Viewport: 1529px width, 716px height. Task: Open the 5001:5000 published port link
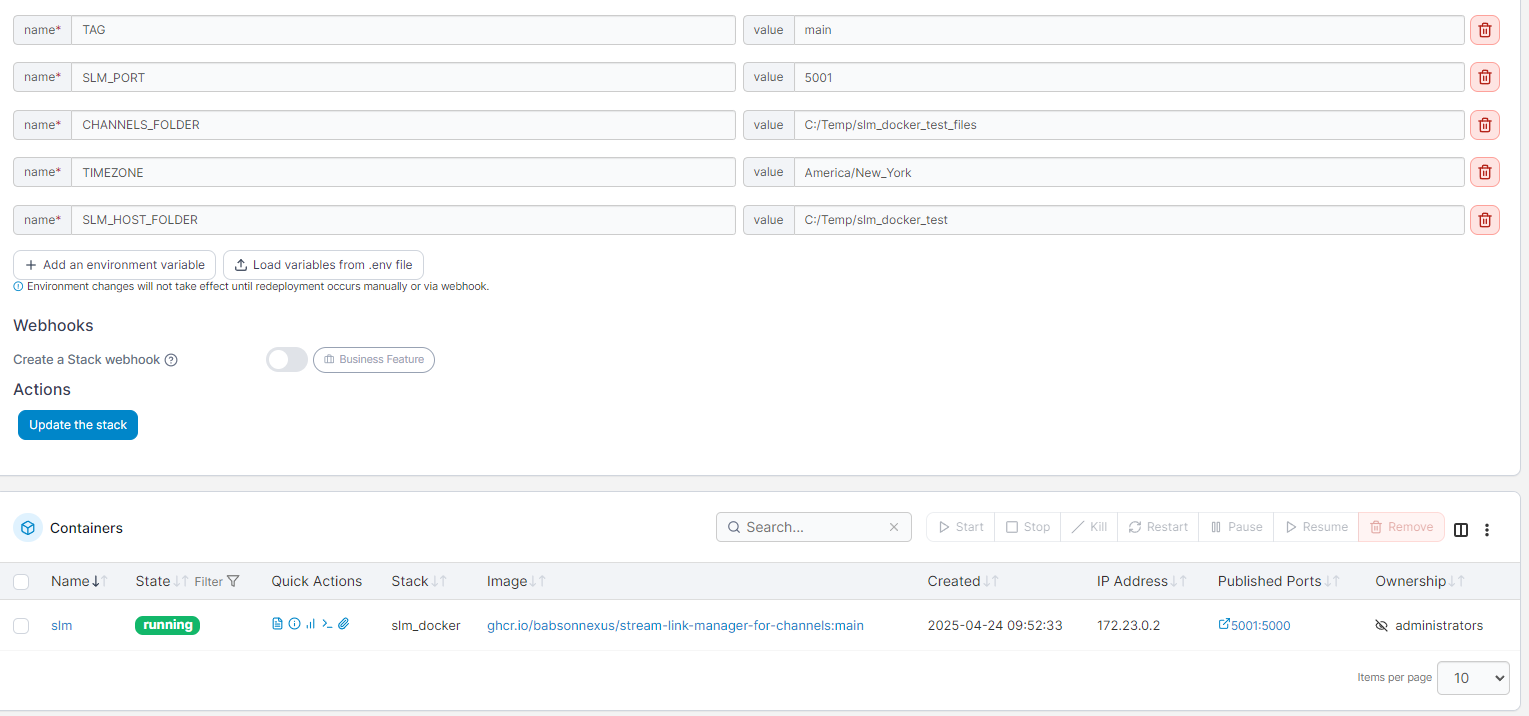1254,625
